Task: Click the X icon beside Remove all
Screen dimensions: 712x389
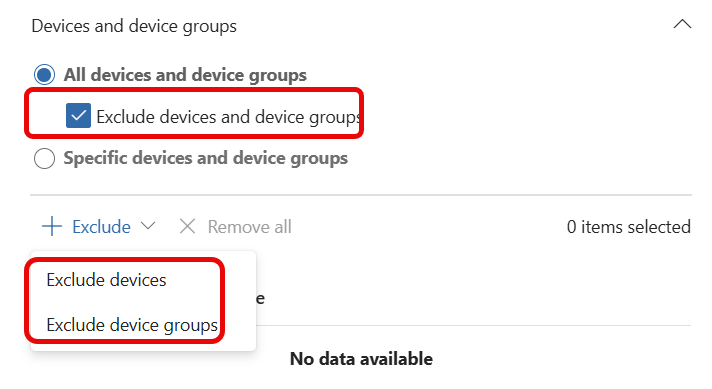Action: [x=187, y=226]
